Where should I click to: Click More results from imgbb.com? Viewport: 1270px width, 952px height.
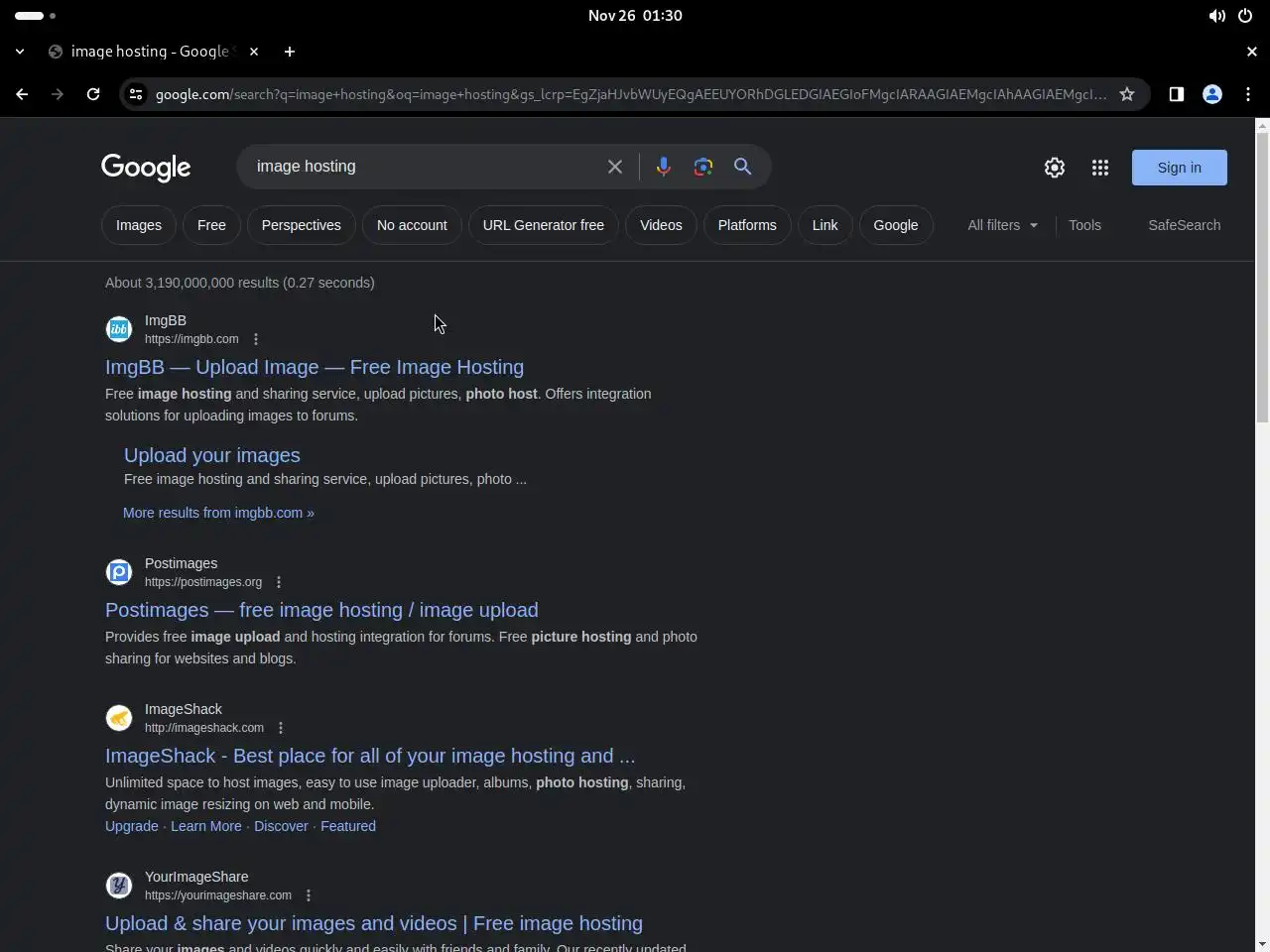218,513
